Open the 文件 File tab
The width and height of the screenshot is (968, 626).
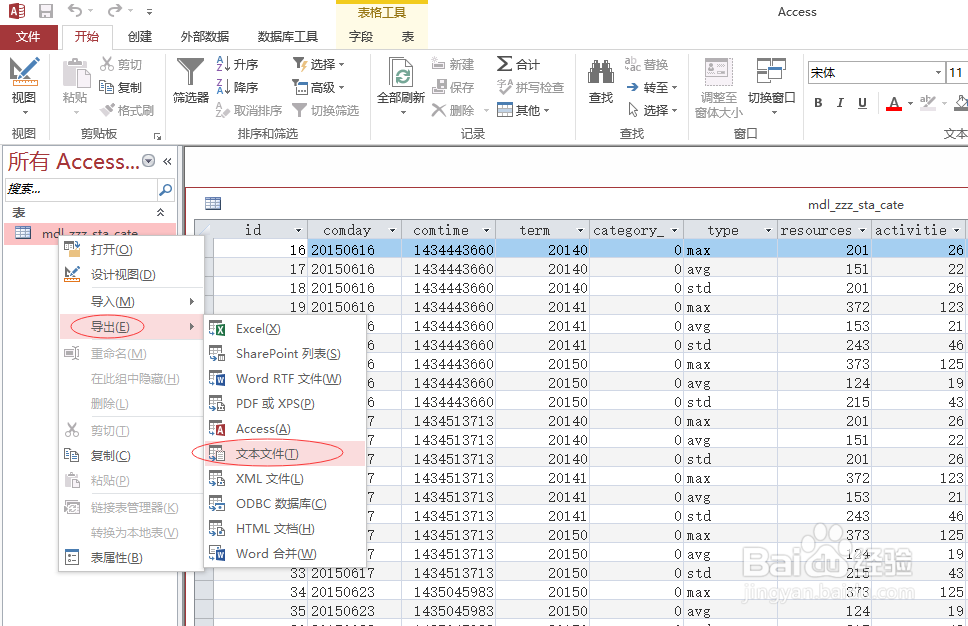pyautogui.click(x=28, y=37)
